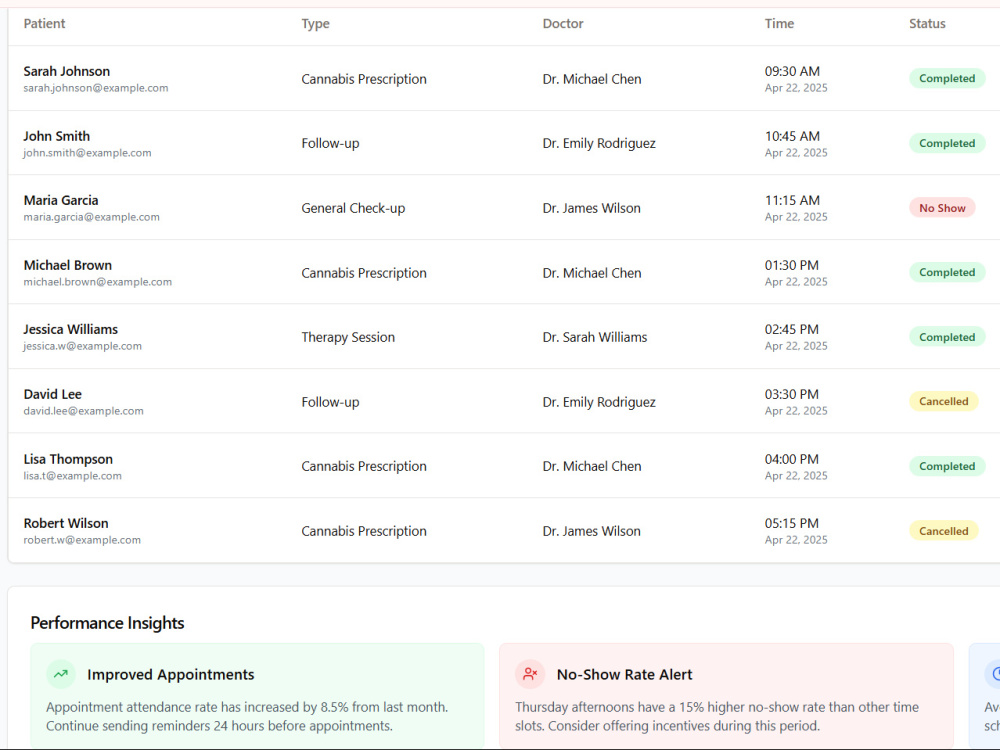Click email michael.brown@example.com
The height and width of the screenshot is (750, 1000).
pos(98,282)
